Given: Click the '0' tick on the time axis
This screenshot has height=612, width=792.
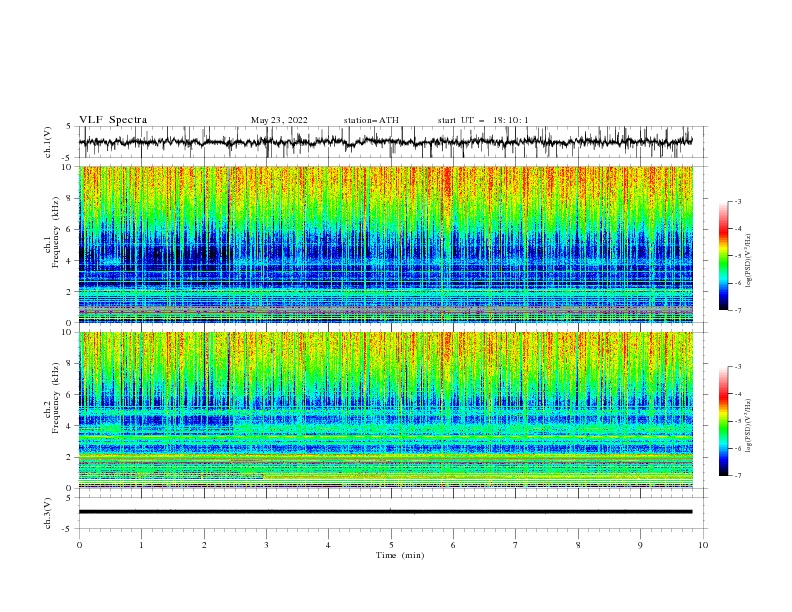Looking at the screenshot, I should point(79,545).
